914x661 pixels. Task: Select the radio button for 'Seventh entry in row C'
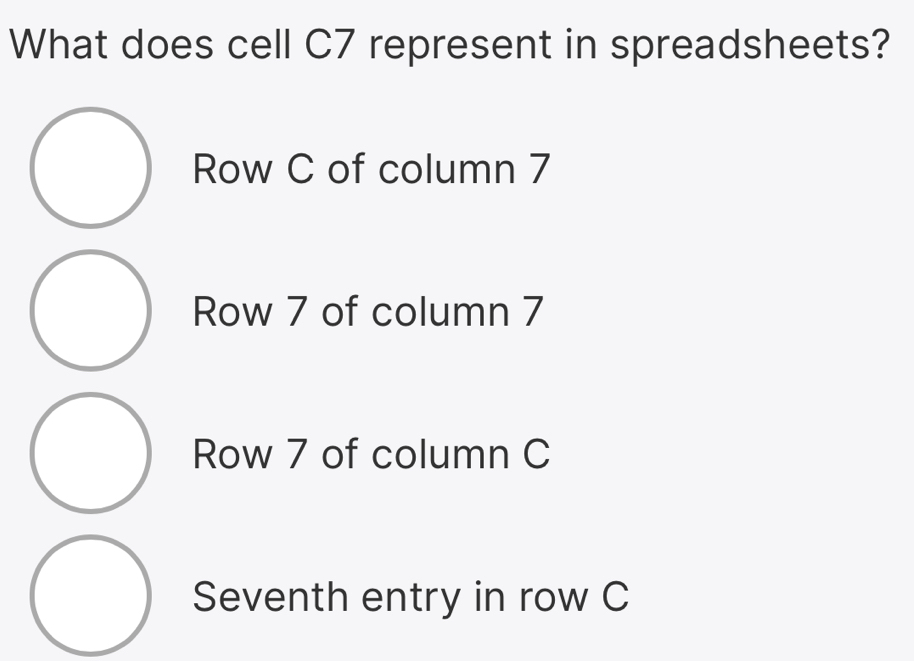90,595
